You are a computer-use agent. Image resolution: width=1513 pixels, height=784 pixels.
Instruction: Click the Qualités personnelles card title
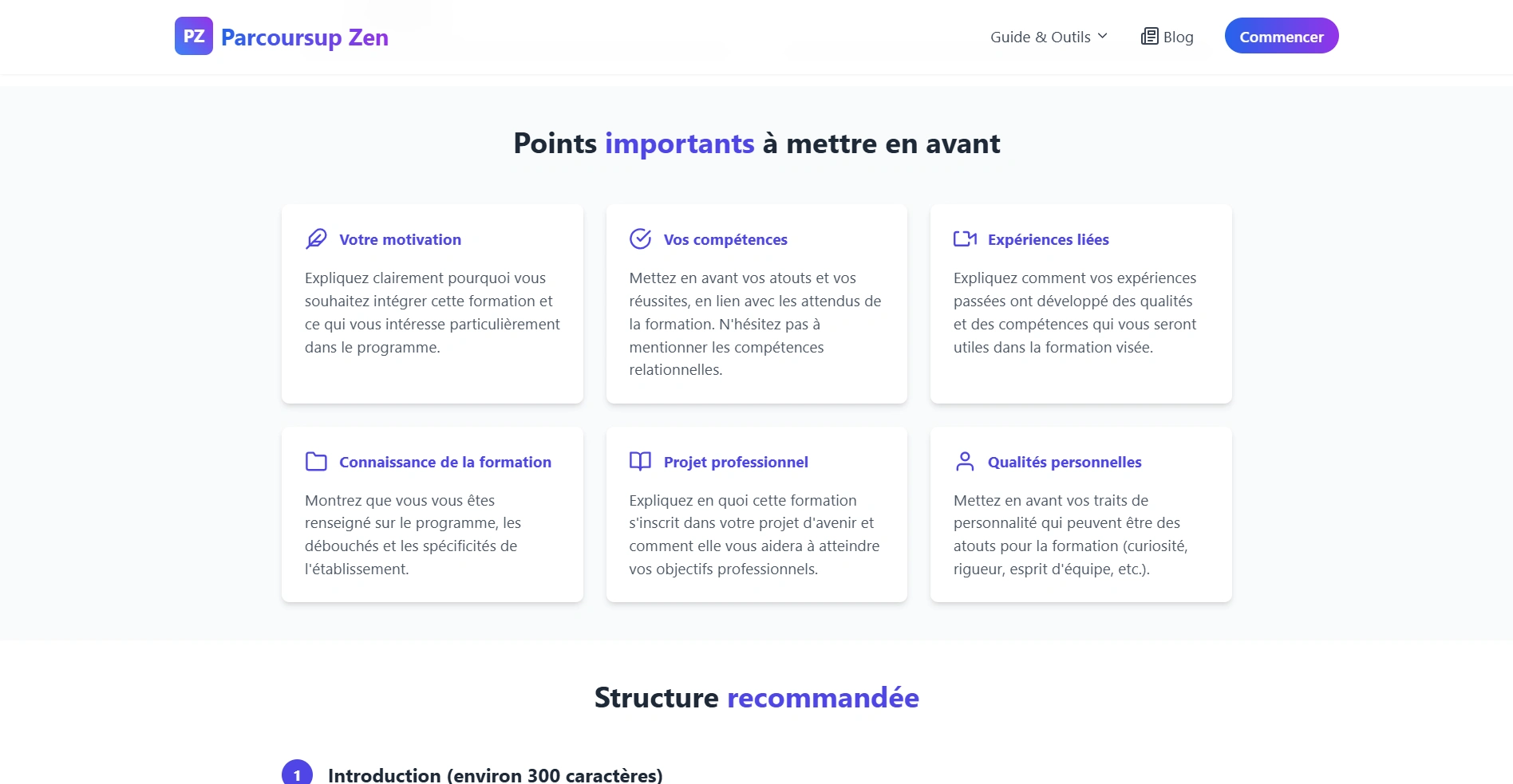tap(1065, 462)
